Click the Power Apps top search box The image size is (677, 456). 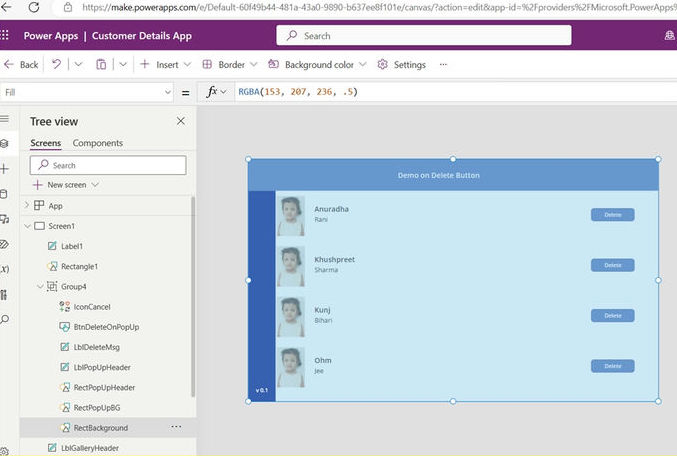(x=424, y=35)
